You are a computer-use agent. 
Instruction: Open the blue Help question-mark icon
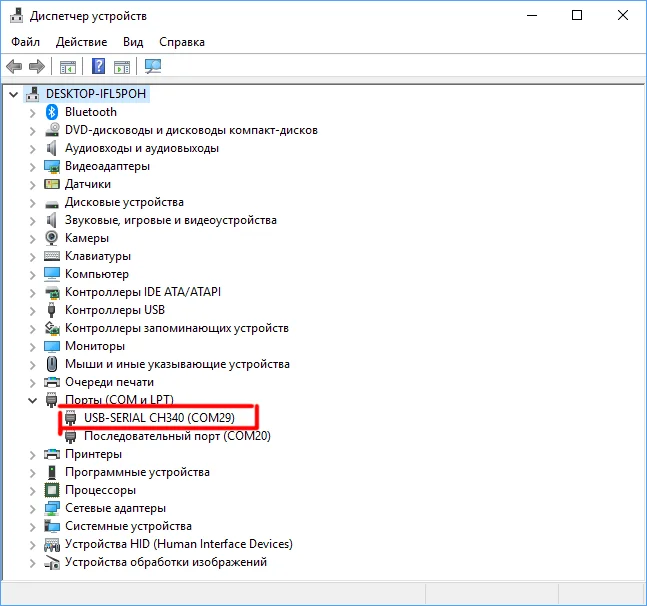(98, 66)
